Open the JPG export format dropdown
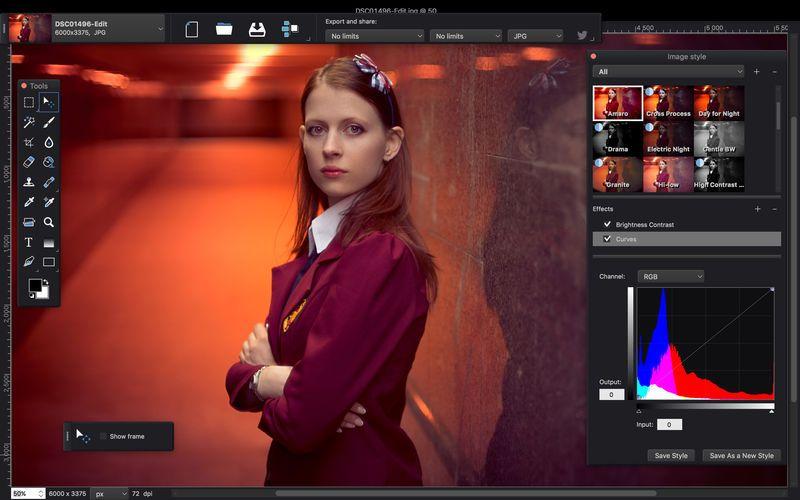The width and height of the screenshot is (800, 500). [536, 36]
